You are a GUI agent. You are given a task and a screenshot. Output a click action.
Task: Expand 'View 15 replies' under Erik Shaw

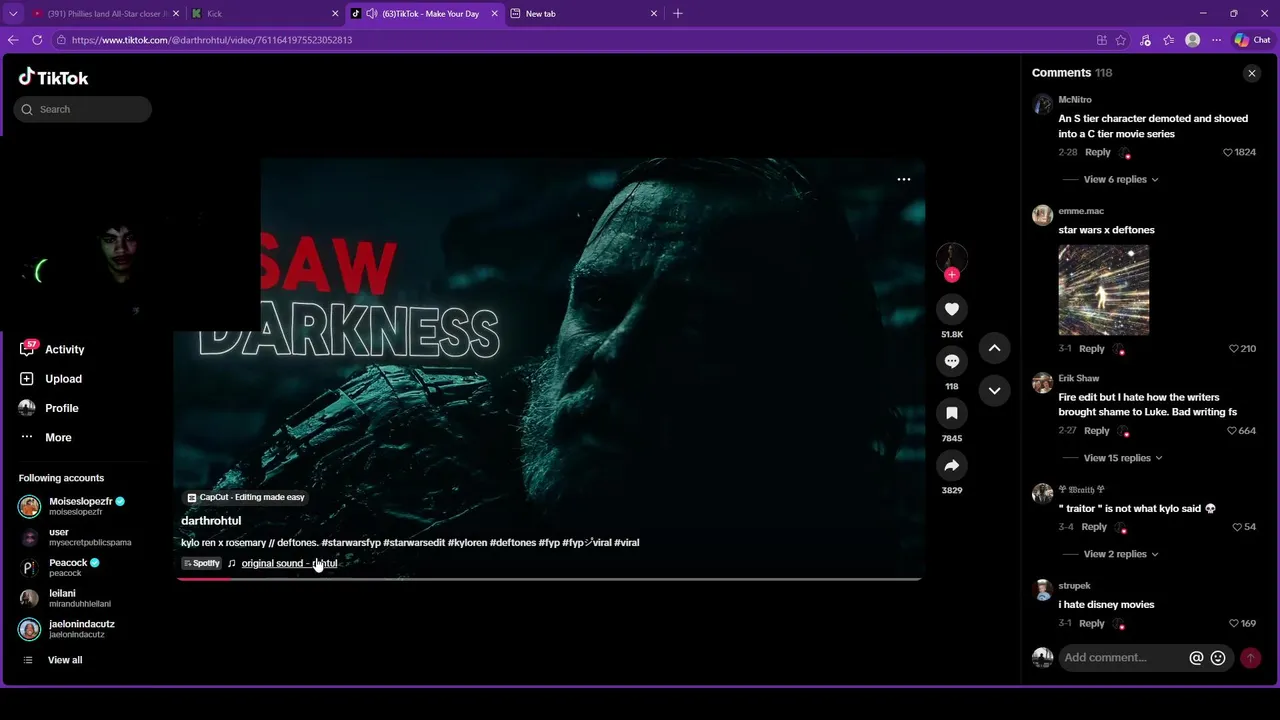[1123, 458]
